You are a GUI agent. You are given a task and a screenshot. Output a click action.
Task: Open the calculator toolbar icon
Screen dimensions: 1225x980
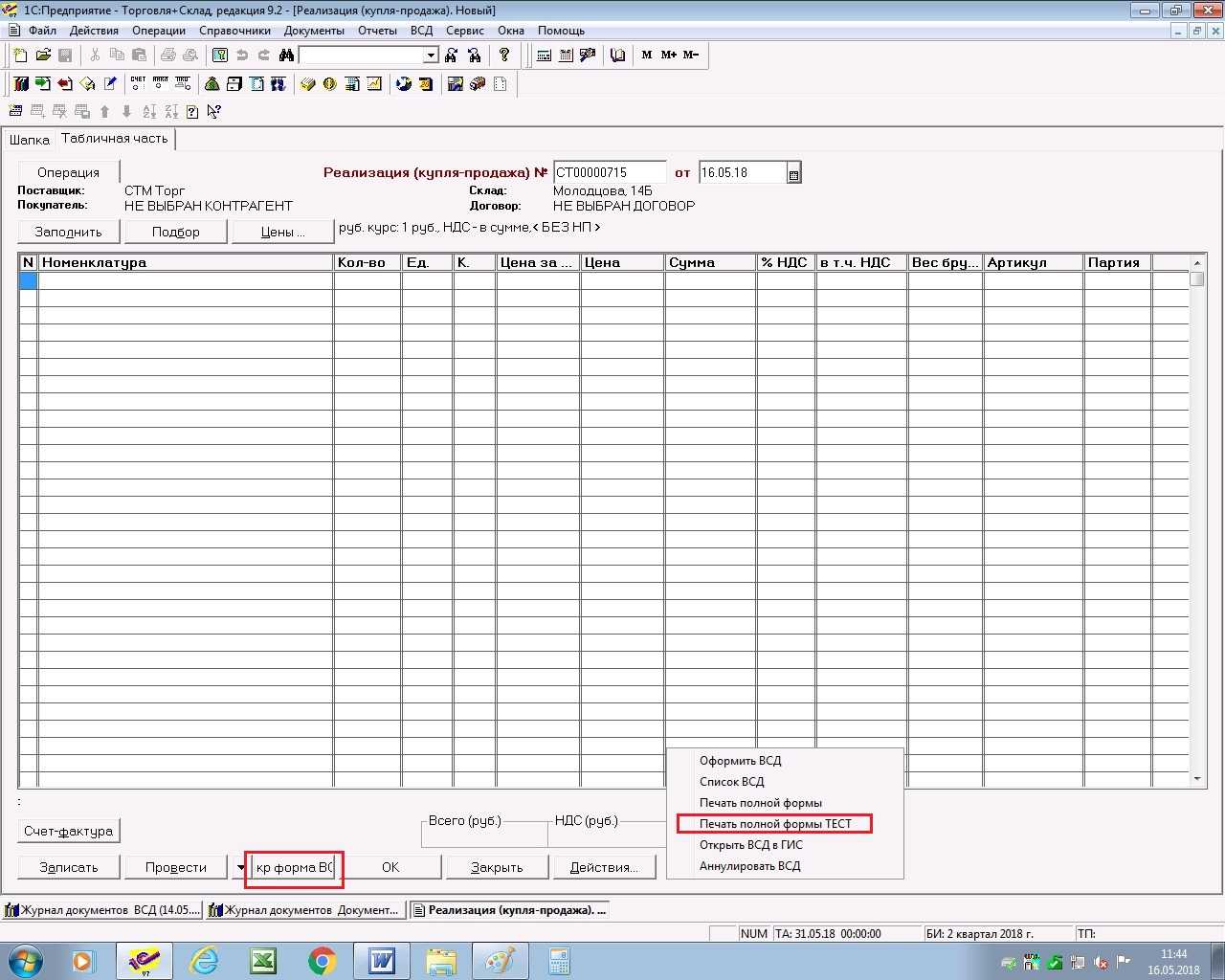[x=544, y=56]
